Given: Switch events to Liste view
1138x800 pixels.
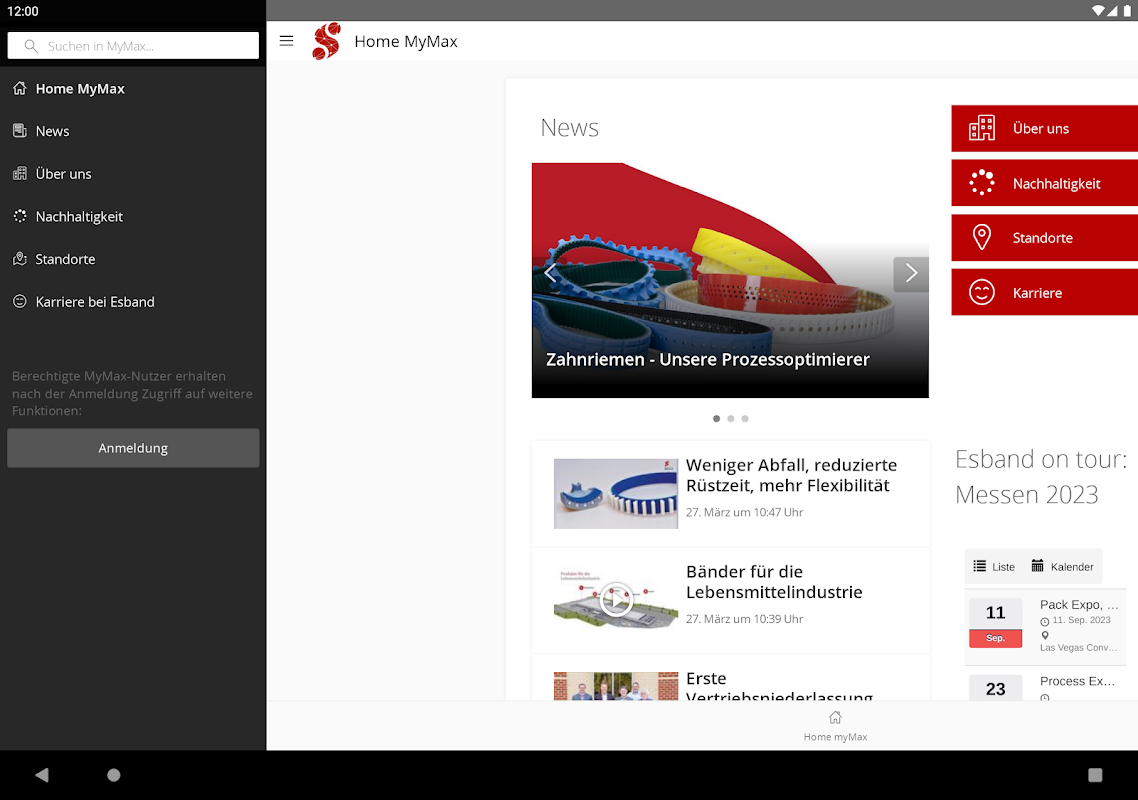Looking at the screenshot, I should click(994, 567).
